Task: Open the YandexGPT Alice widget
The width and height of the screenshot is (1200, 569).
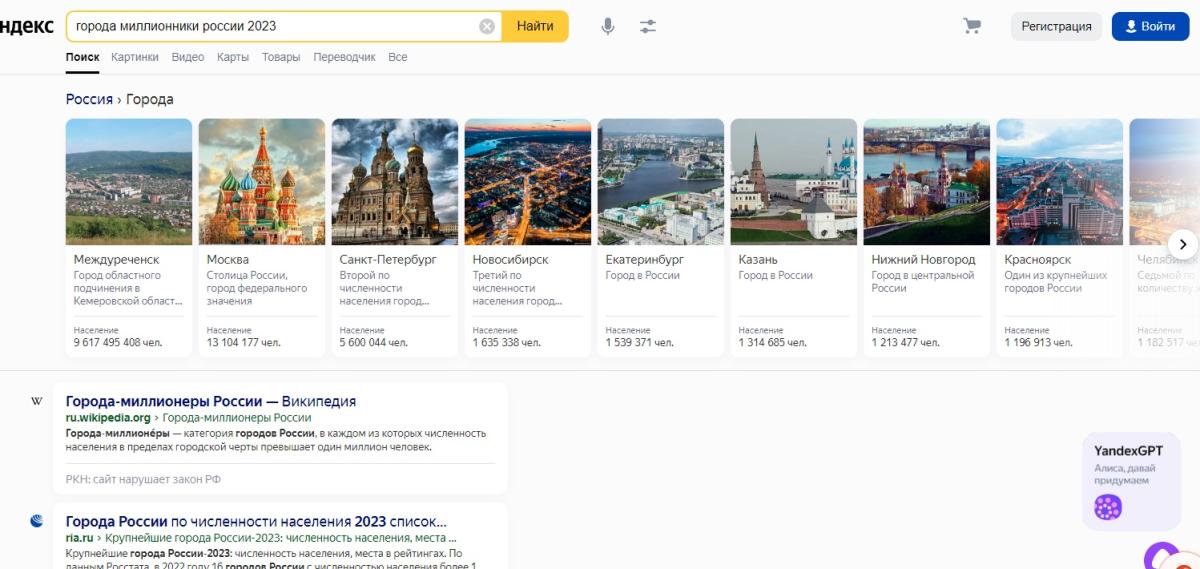Action: pos(1130,481)
